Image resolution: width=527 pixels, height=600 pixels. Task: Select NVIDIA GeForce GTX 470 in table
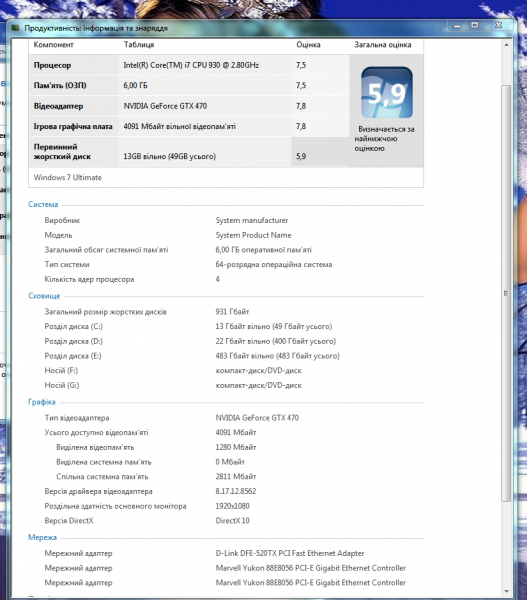click(x=165, y=106)
